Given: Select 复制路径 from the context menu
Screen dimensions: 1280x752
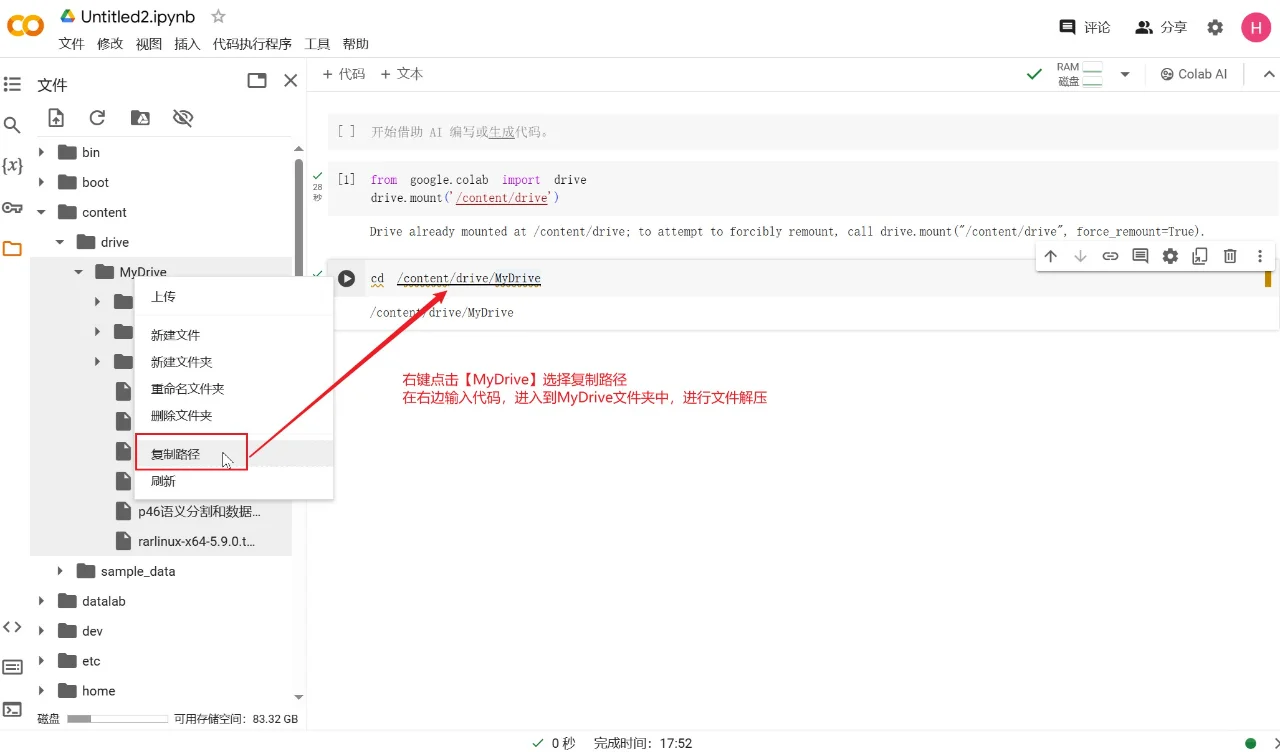Looking at the screenshot, I should pos(175,454).
